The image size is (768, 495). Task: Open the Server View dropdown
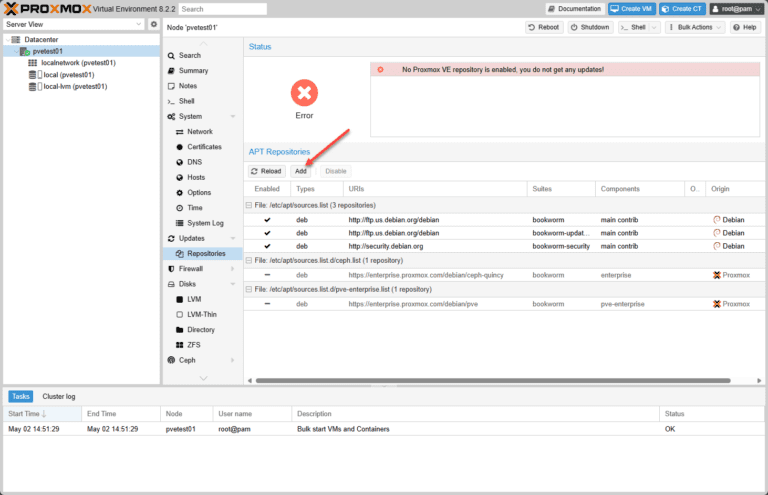click(x=74, y=24)
